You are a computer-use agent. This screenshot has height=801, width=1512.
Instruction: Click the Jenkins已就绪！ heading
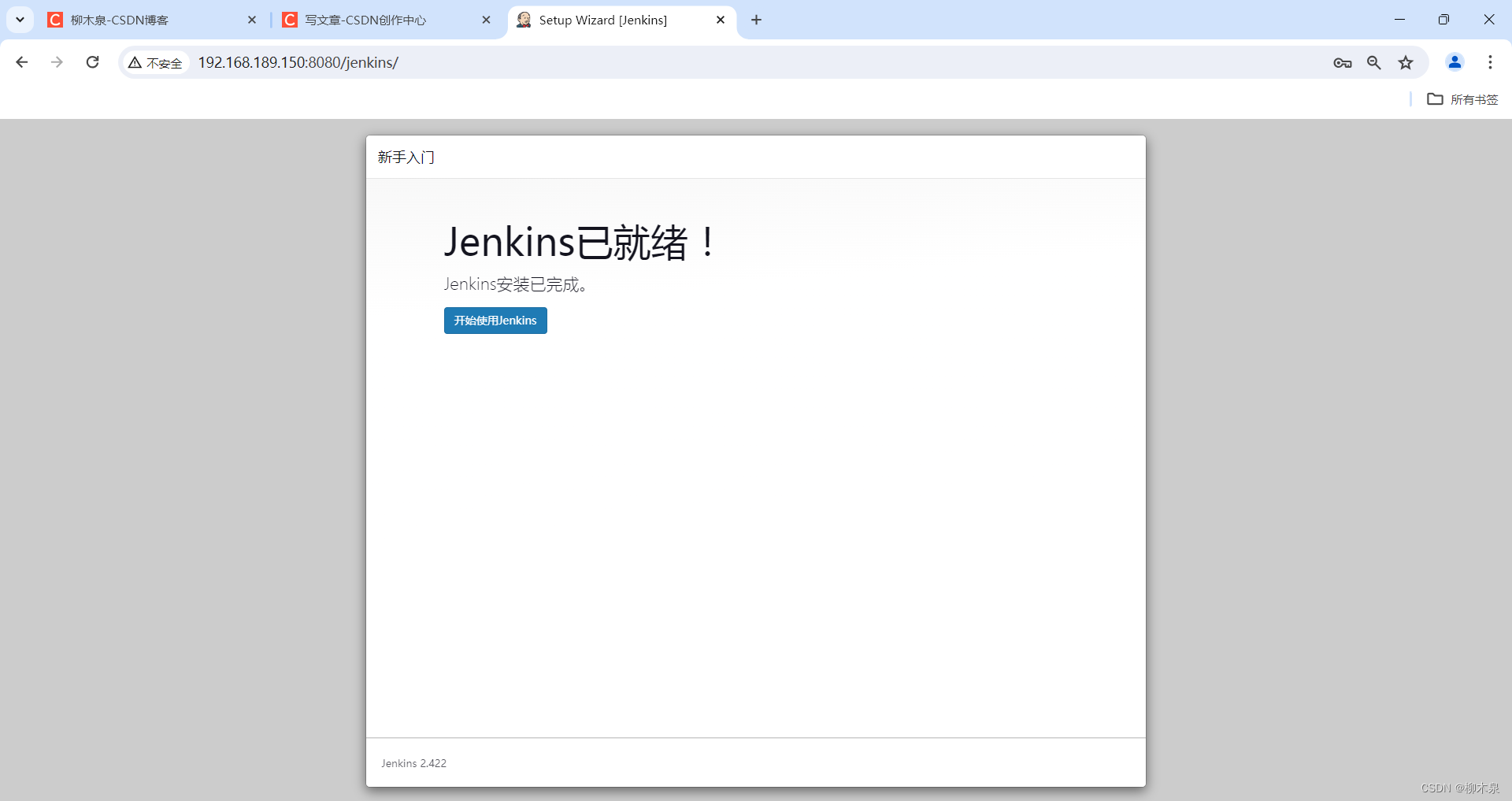pos(580,242)
